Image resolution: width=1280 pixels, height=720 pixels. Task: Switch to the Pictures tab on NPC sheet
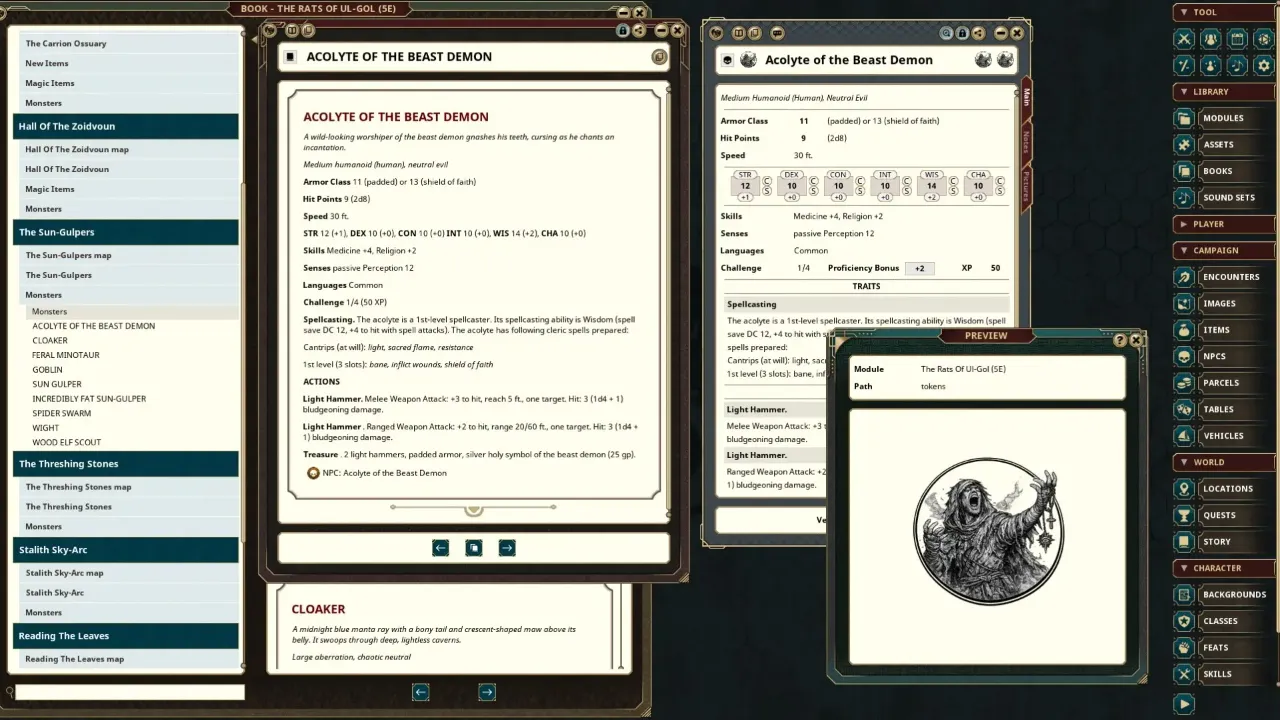coord(1027,184)
